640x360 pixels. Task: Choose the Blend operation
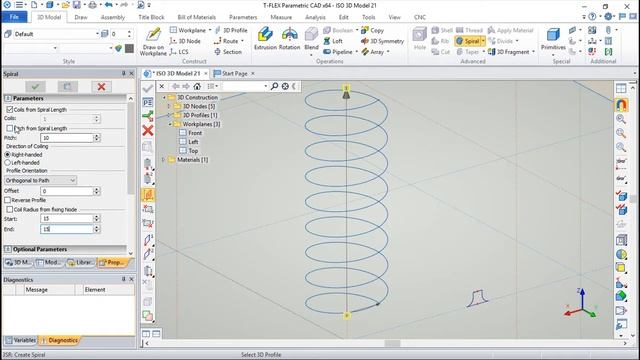click(311, 39)
